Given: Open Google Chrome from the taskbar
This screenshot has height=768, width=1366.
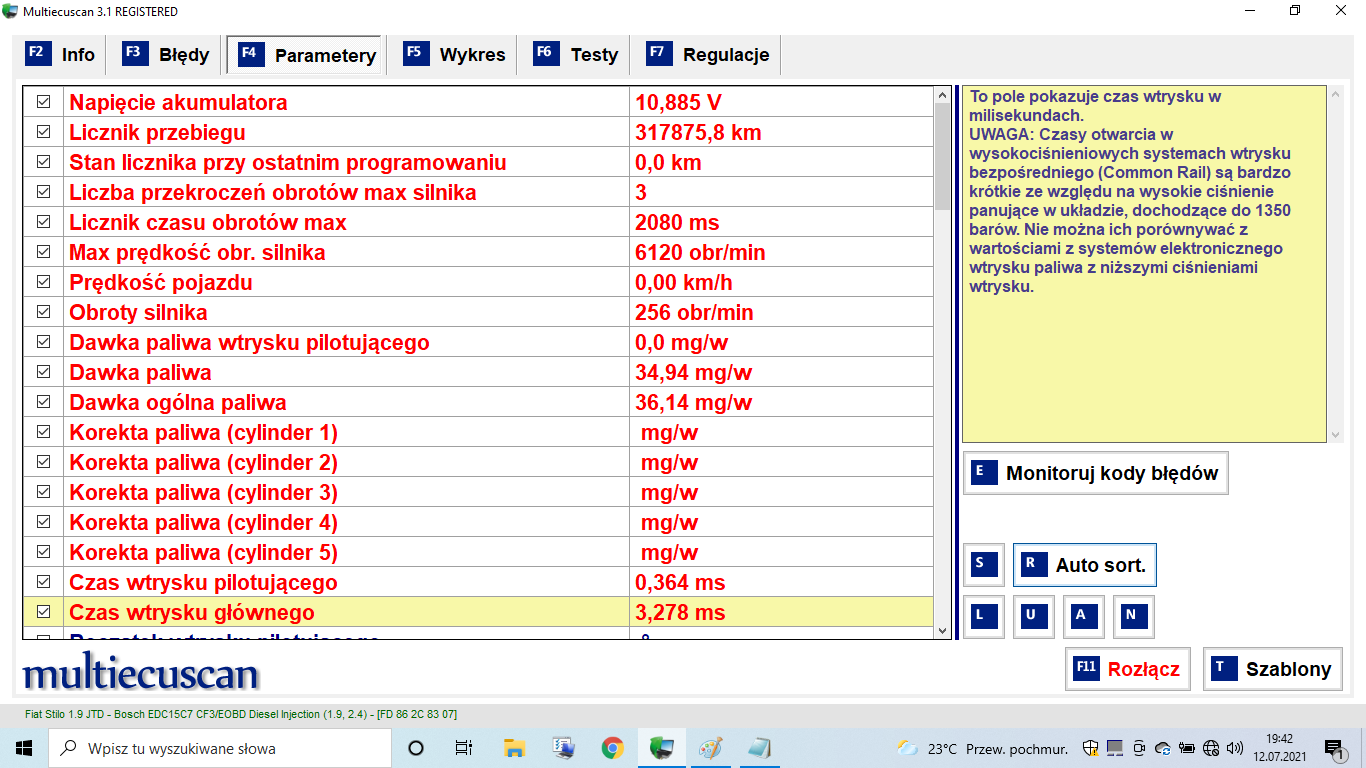Looking at the screenshot, I should 612,748.
